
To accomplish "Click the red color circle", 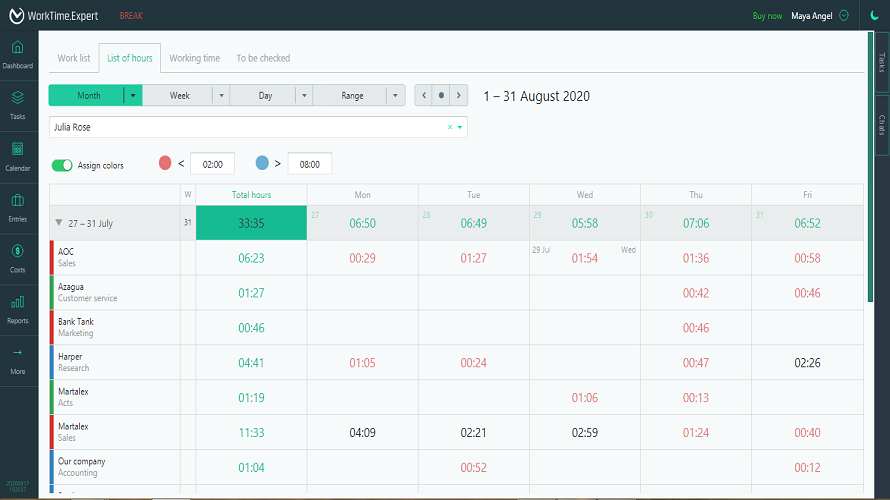I will point(165,163).
